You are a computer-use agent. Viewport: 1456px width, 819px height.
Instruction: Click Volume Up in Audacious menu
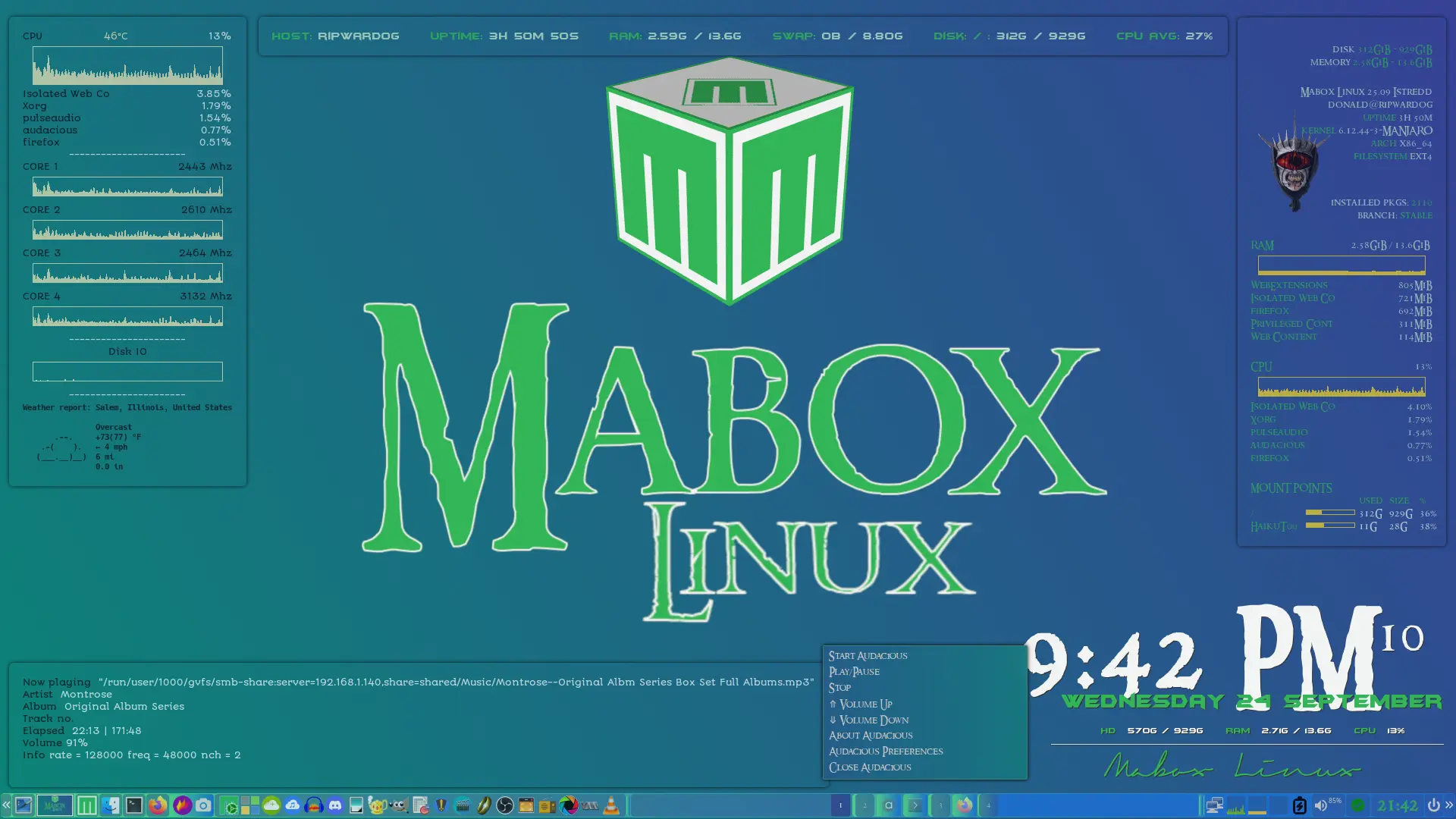(865, 704)
